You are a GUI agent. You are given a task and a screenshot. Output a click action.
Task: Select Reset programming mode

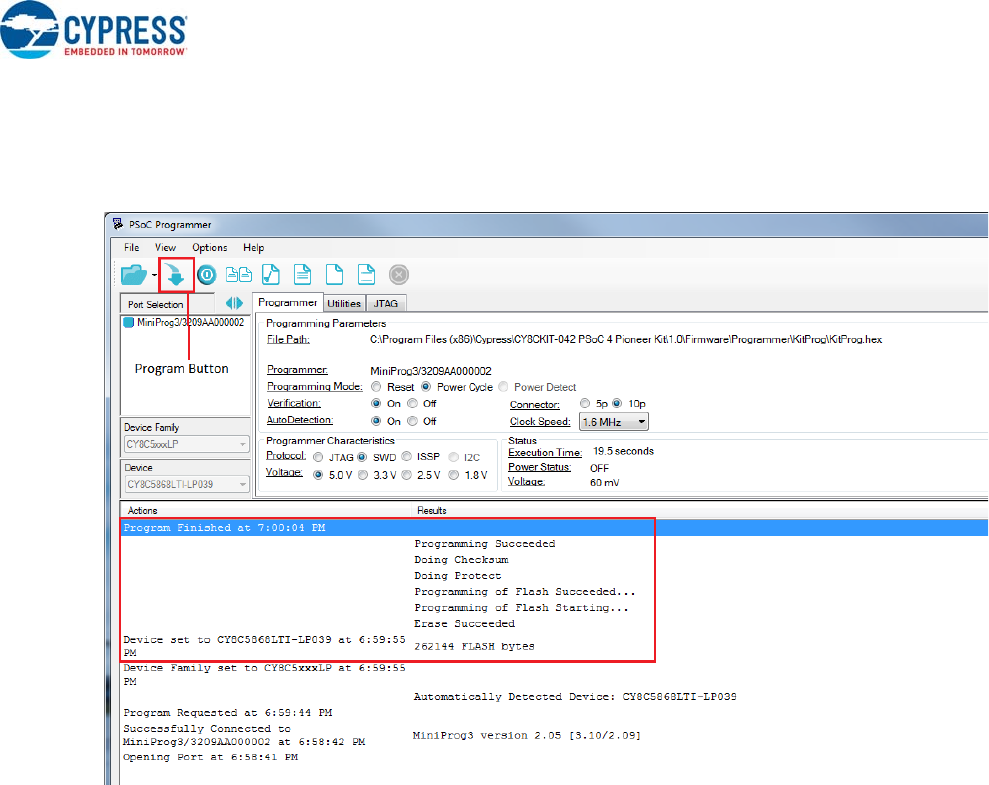(x=377, y=387)
